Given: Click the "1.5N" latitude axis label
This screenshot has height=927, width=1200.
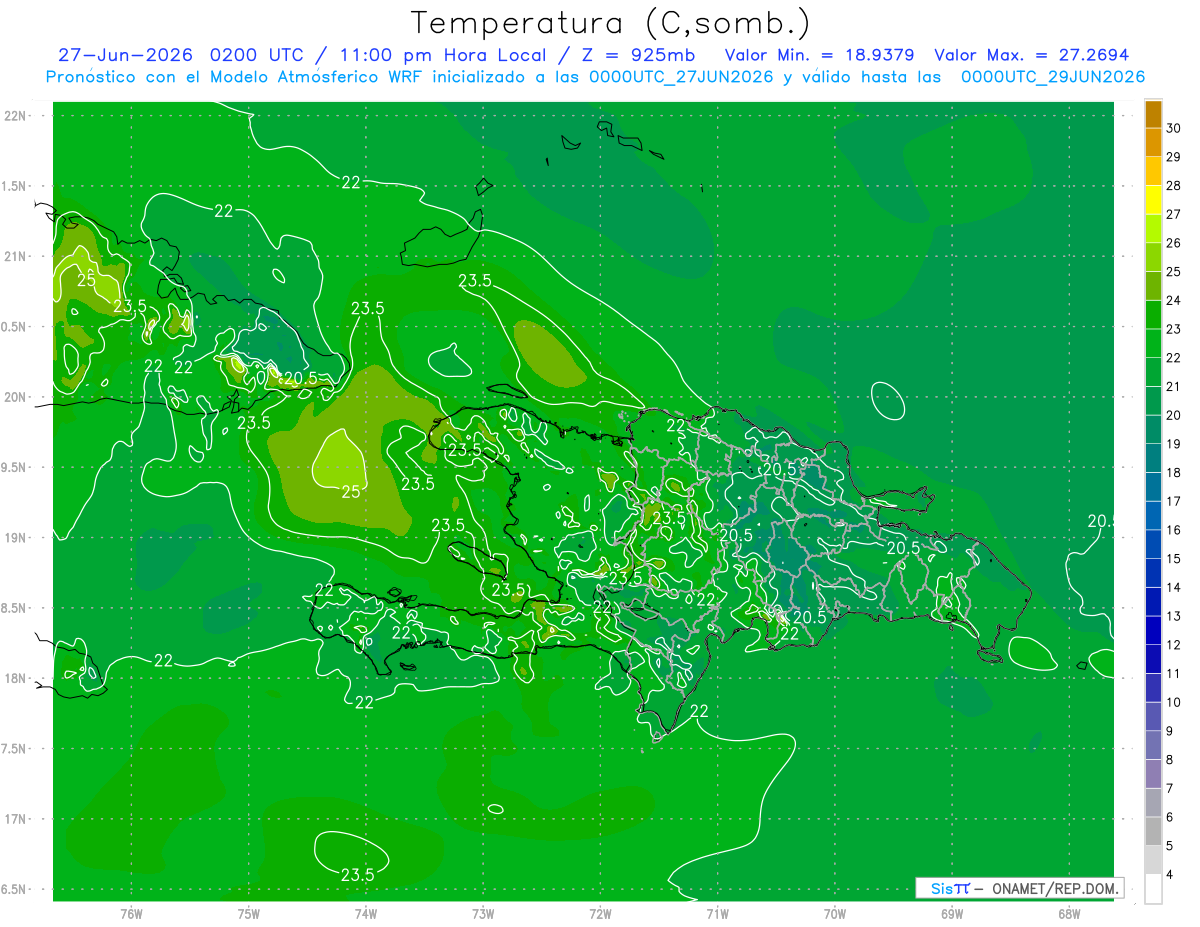Looking at the screenshot, I should (x=16, y=186).
